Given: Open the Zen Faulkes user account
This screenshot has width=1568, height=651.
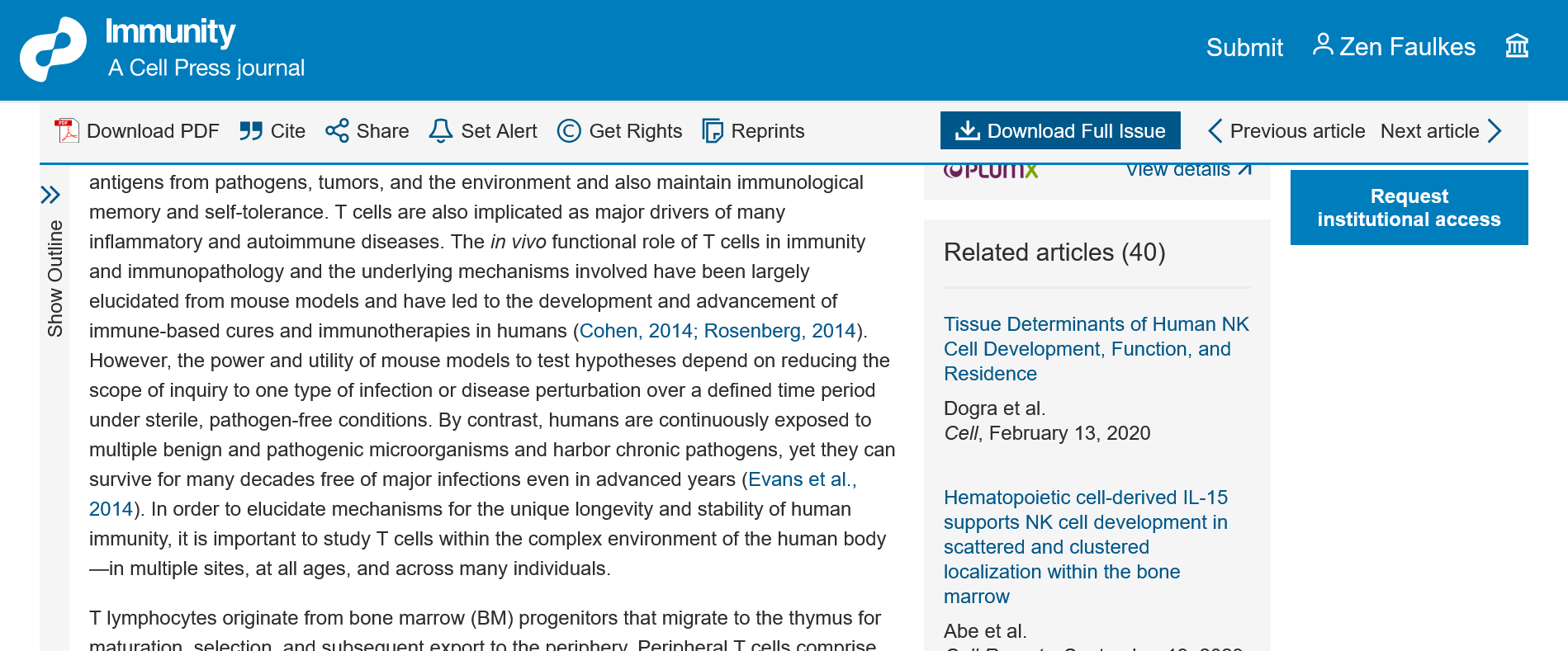Looking at the screenshot, I should pos(1394,46).
